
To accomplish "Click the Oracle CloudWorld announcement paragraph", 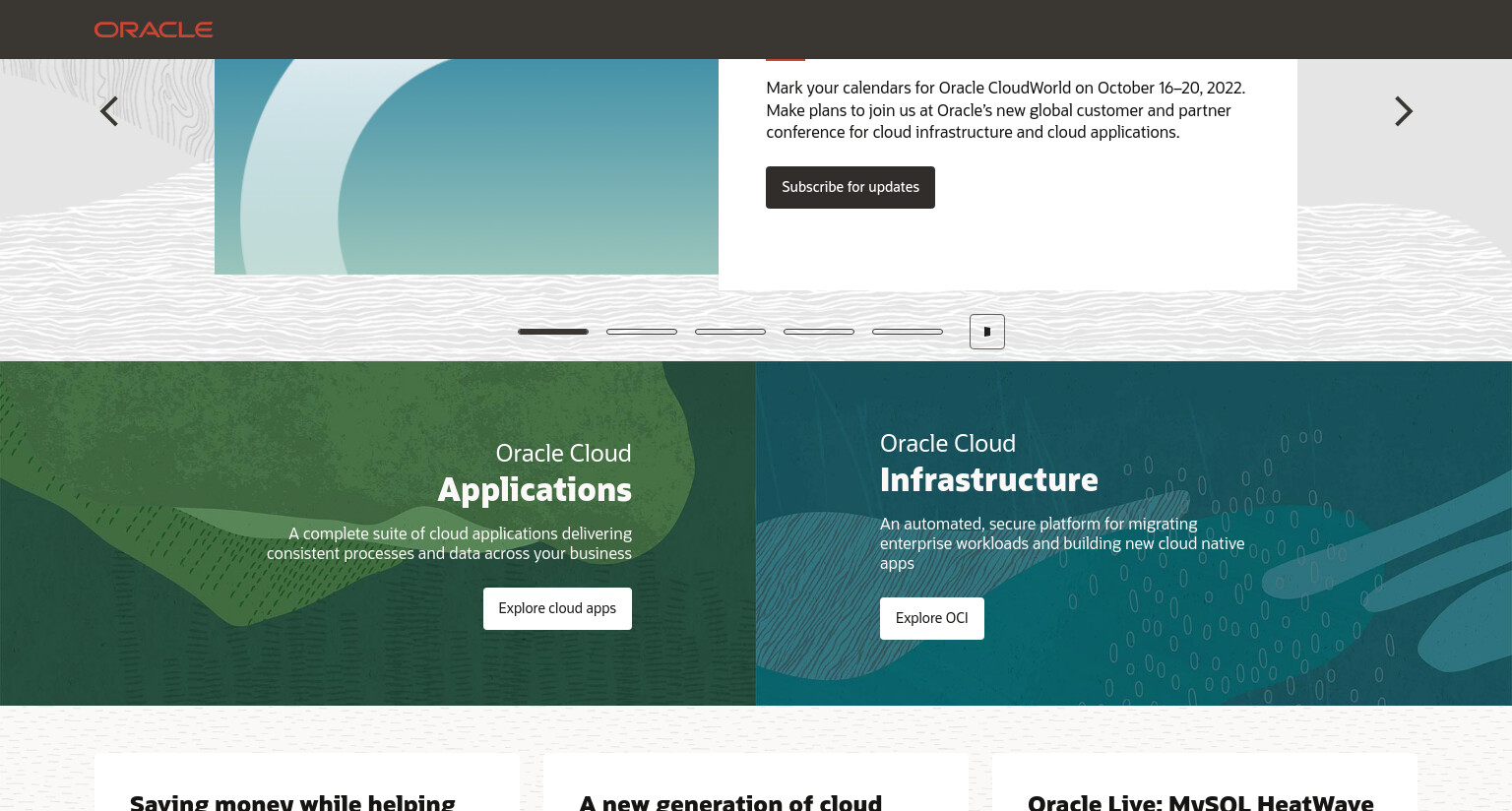I will (x=1006, y=110).
